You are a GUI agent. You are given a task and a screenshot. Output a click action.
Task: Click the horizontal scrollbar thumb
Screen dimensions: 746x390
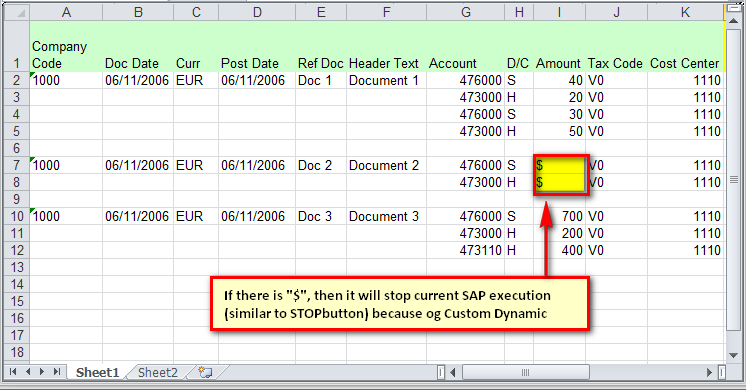(x=525, y=372)
